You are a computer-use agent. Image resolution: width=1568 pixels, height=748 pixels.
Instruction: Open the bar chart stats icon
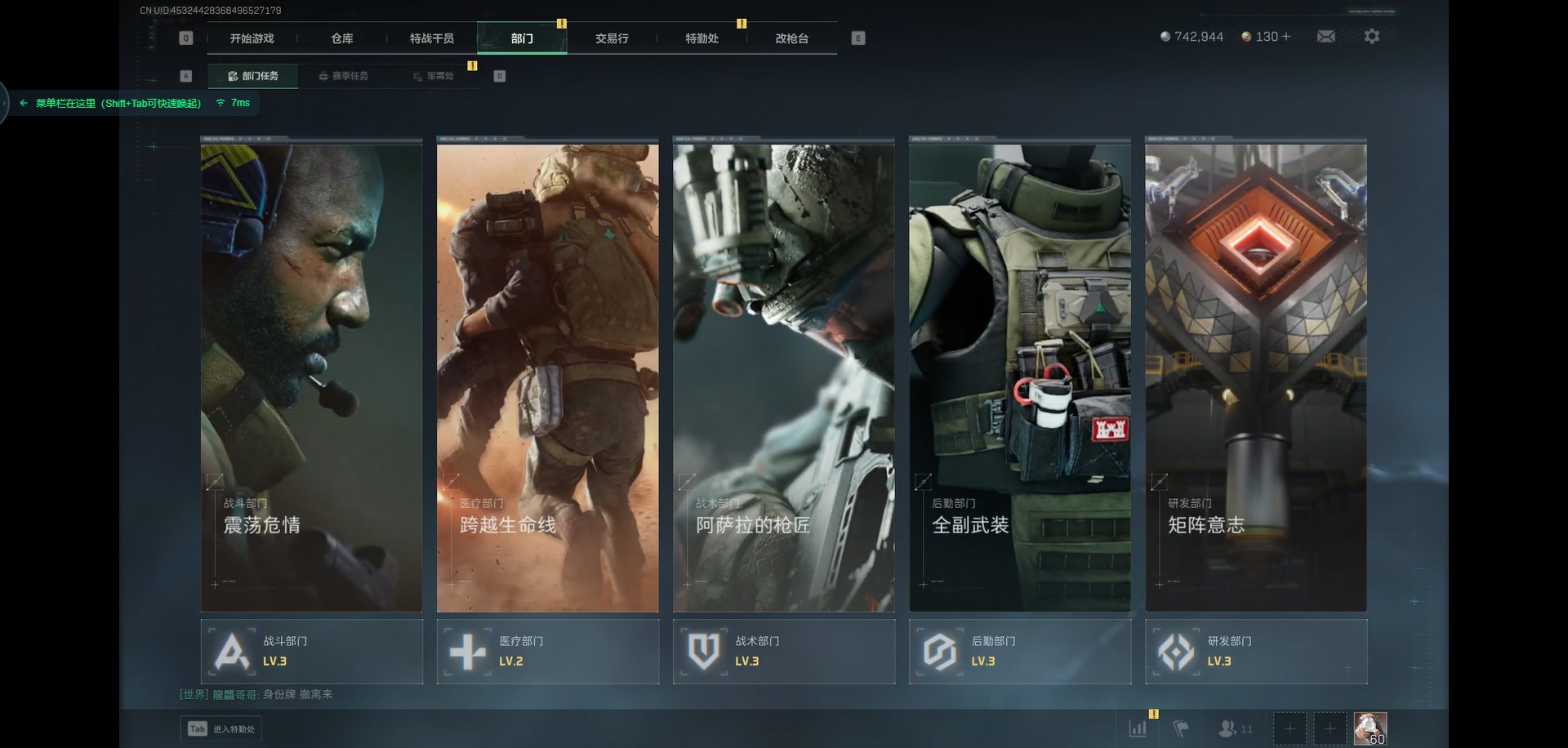pyautogui.click(x=1138, y=728)
